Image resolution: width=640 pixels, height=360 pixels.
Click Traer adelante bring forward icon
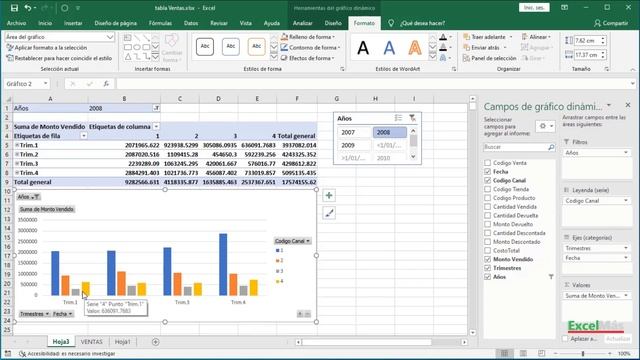point(467,37)
